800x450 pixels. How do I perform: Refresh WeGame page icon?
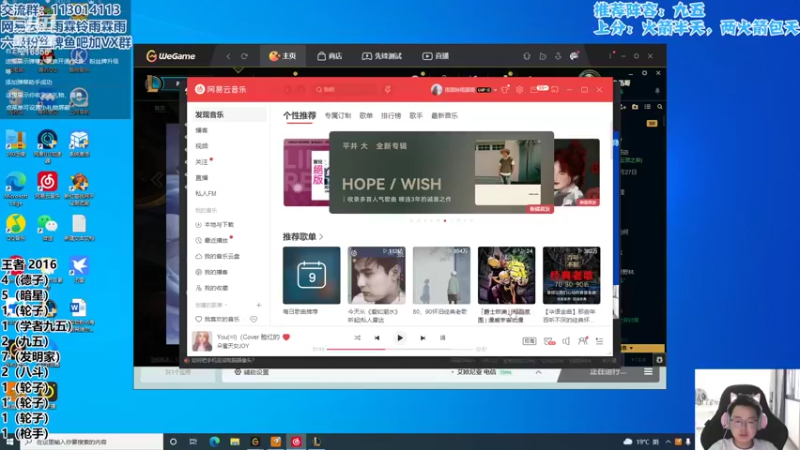[x=244, y=56]
